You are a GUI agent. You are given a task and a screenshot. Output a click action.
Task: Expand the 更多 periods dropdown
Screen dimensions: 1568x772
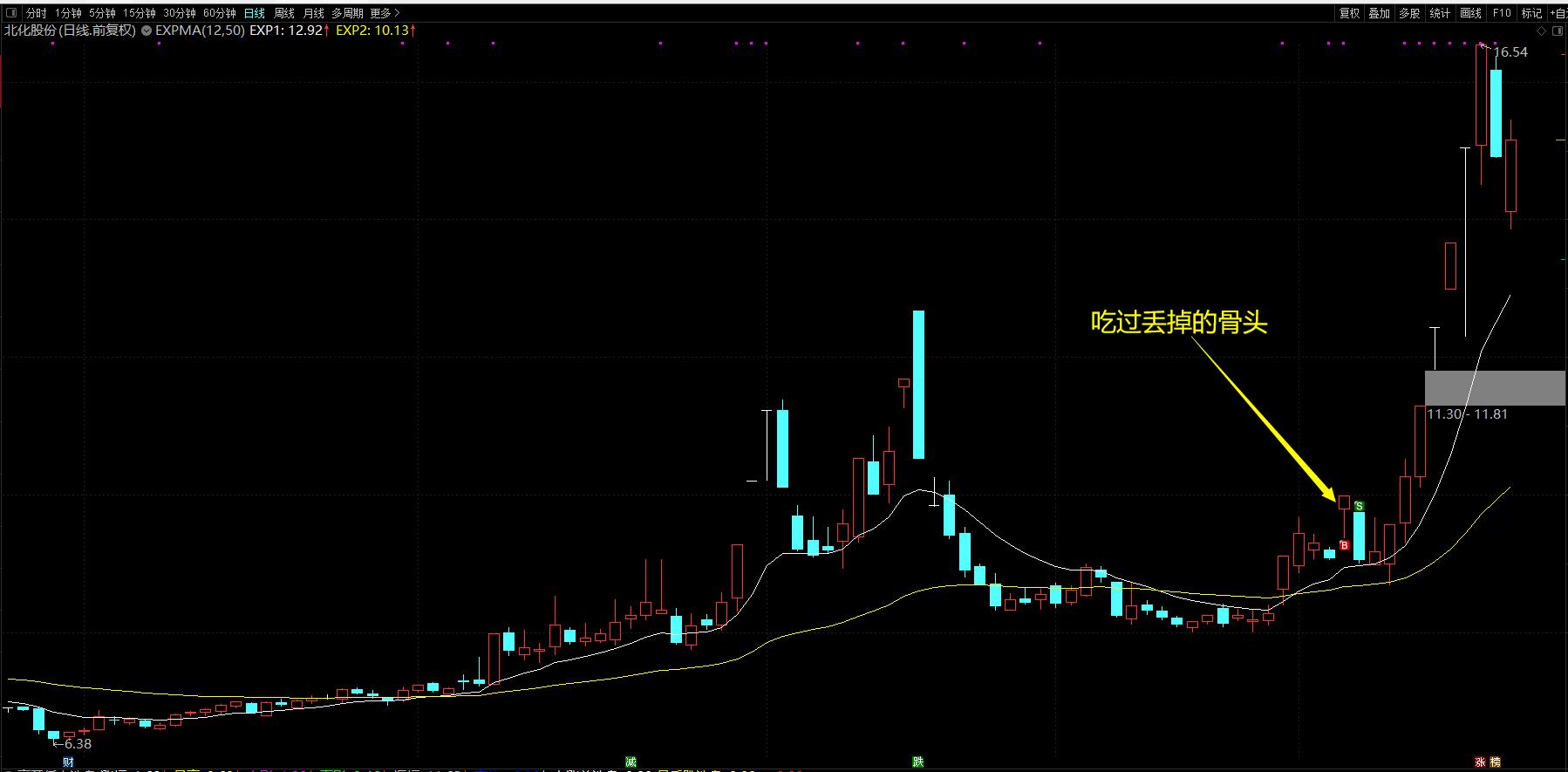coord(385,13)
